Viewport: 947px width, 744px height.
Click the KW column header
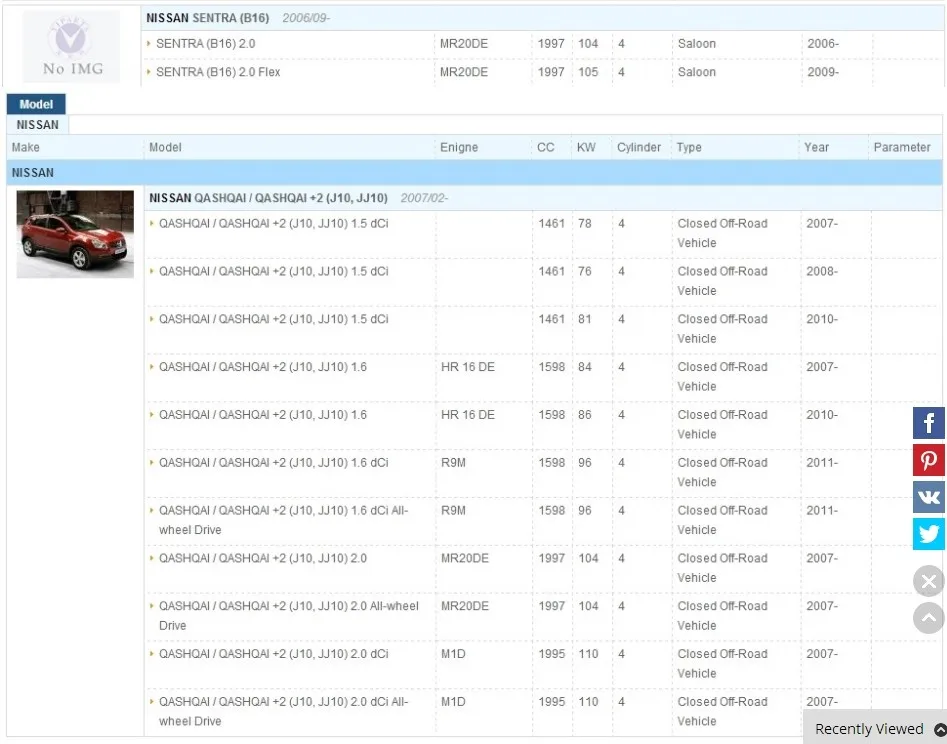click(x=586, y=147)
